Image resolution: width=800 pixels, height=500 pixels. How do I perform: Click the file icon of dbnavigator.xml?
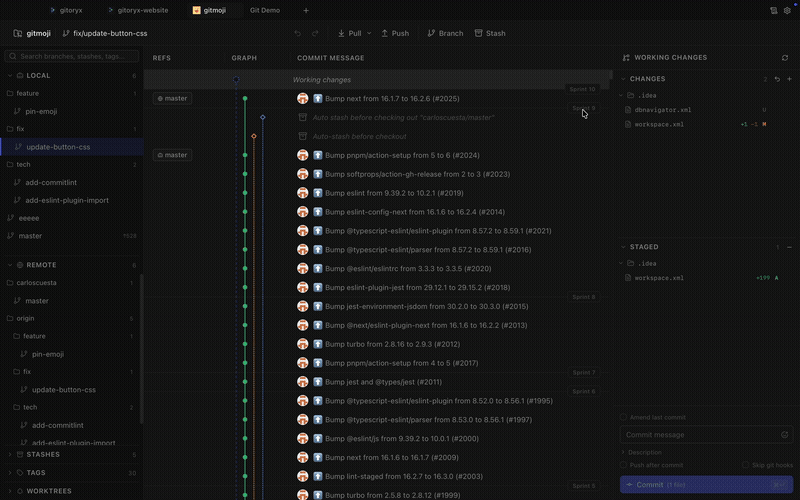[x=628, y=110]
